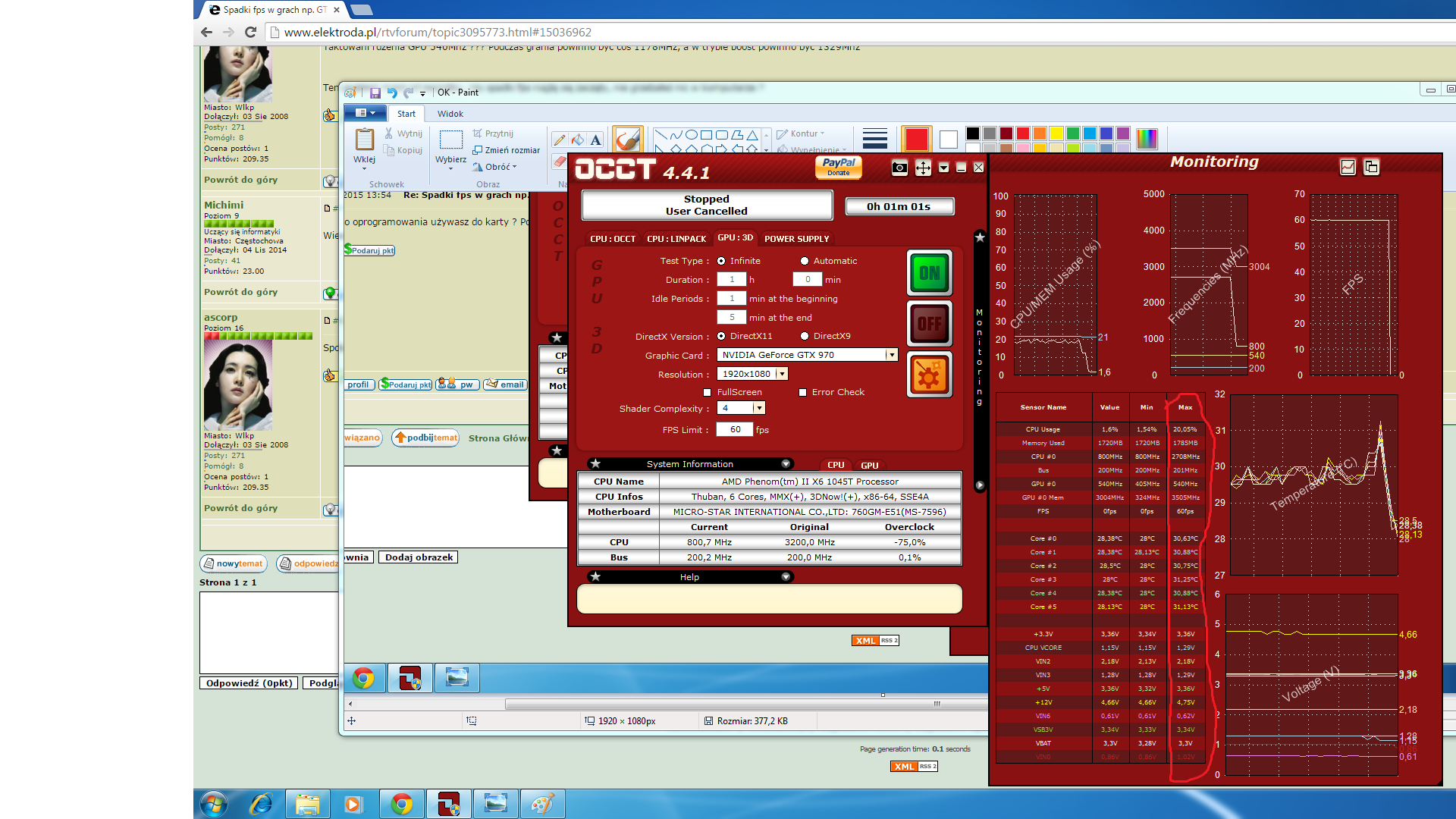Click the Powrót do góry link under Michimi
Image resolution: width=1456 pixels, height=819 pixels.
coord(240,292)
